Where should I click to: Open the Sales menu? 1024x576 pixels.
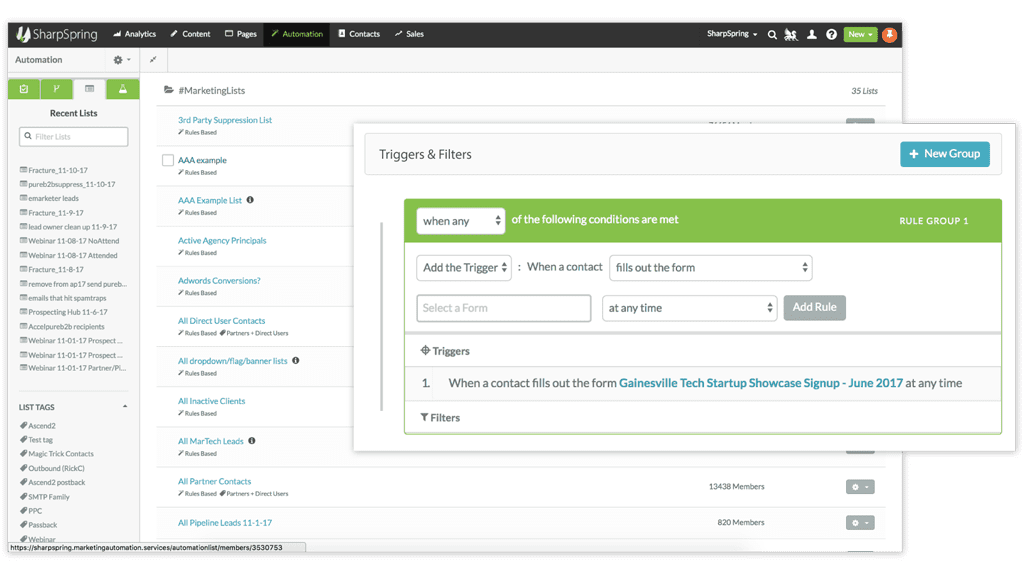(x=409, y=34)
